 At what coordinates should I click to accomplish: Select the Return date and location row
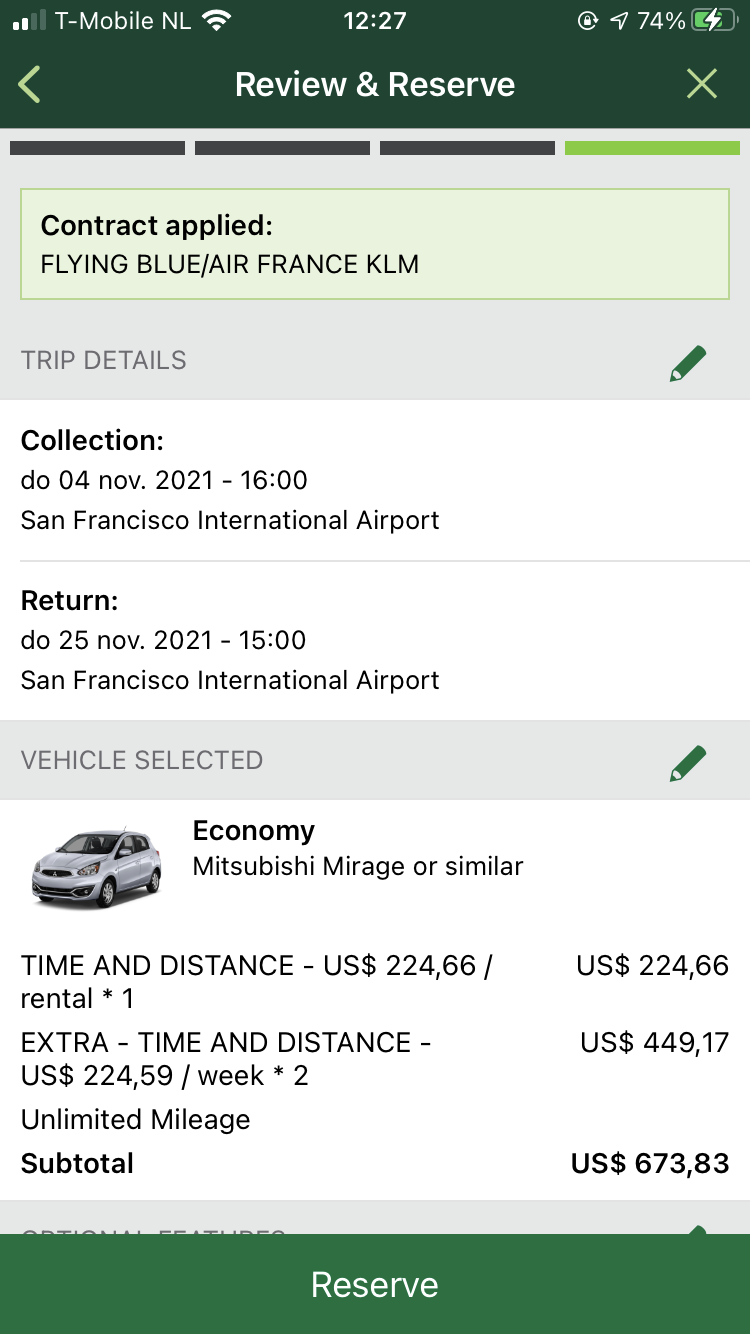(375, 640)
